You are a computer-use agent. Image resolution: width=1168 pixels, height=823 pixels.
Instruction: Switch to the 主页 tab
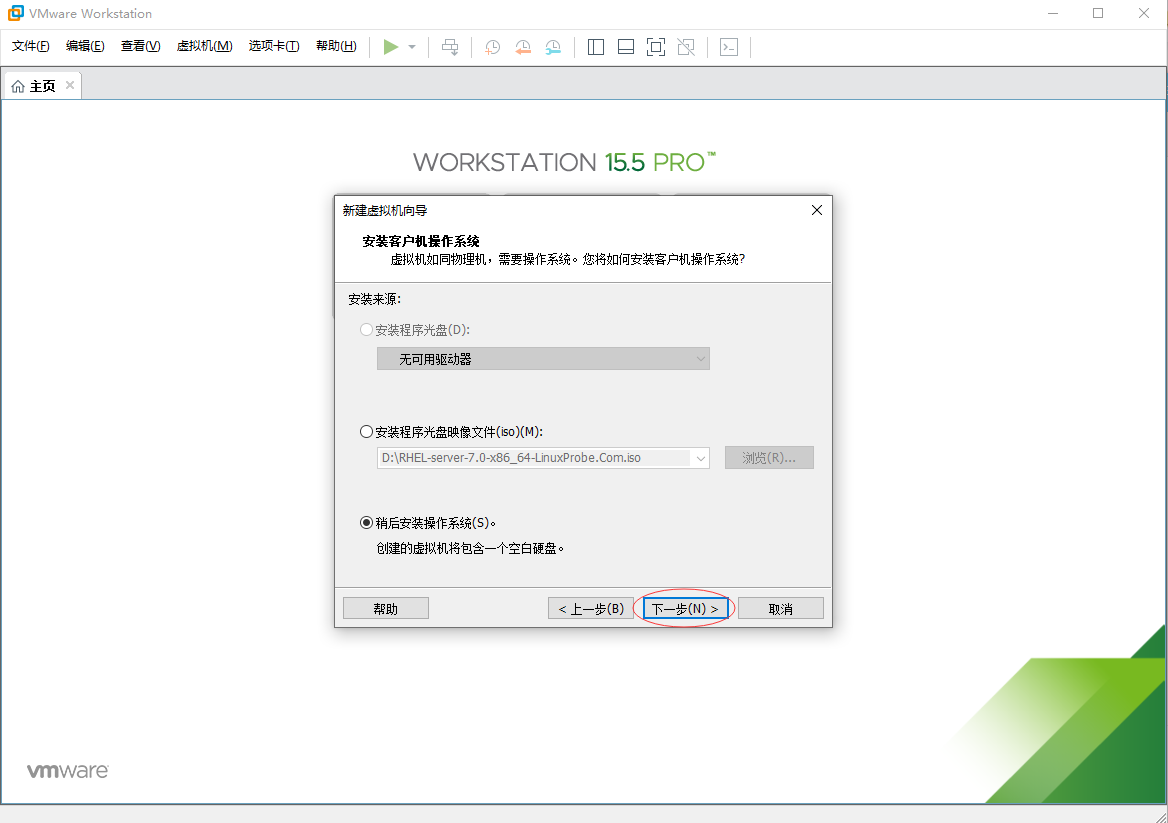[42, 86]
